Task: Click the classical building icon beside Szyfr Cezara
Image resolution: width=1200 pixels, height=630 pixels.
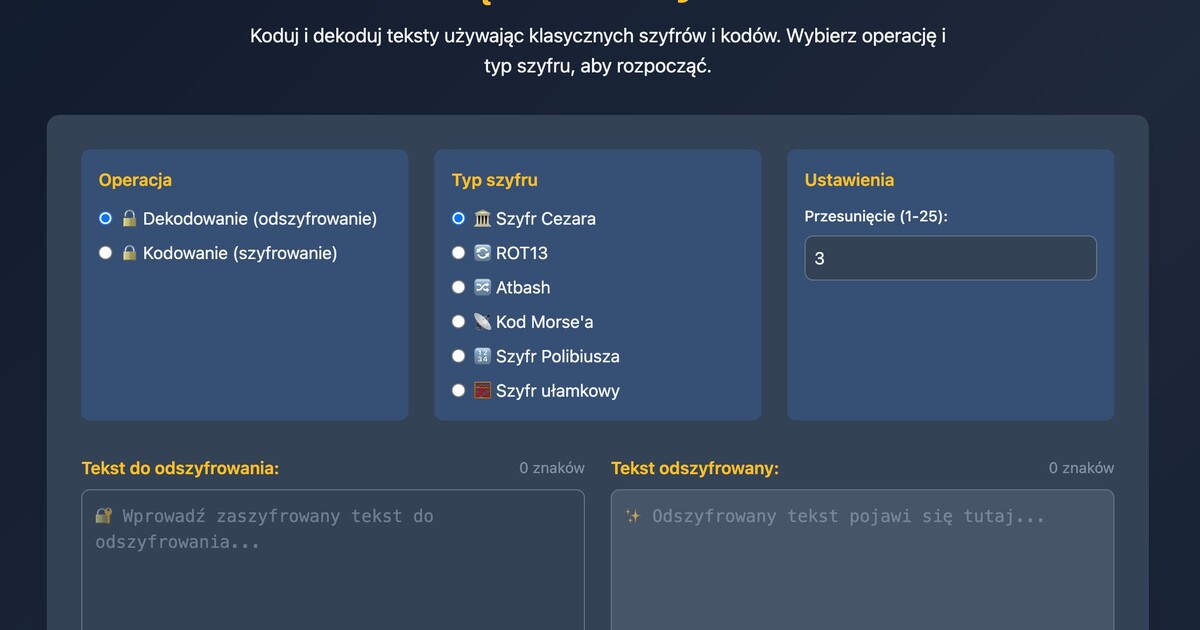Action: 481,218
